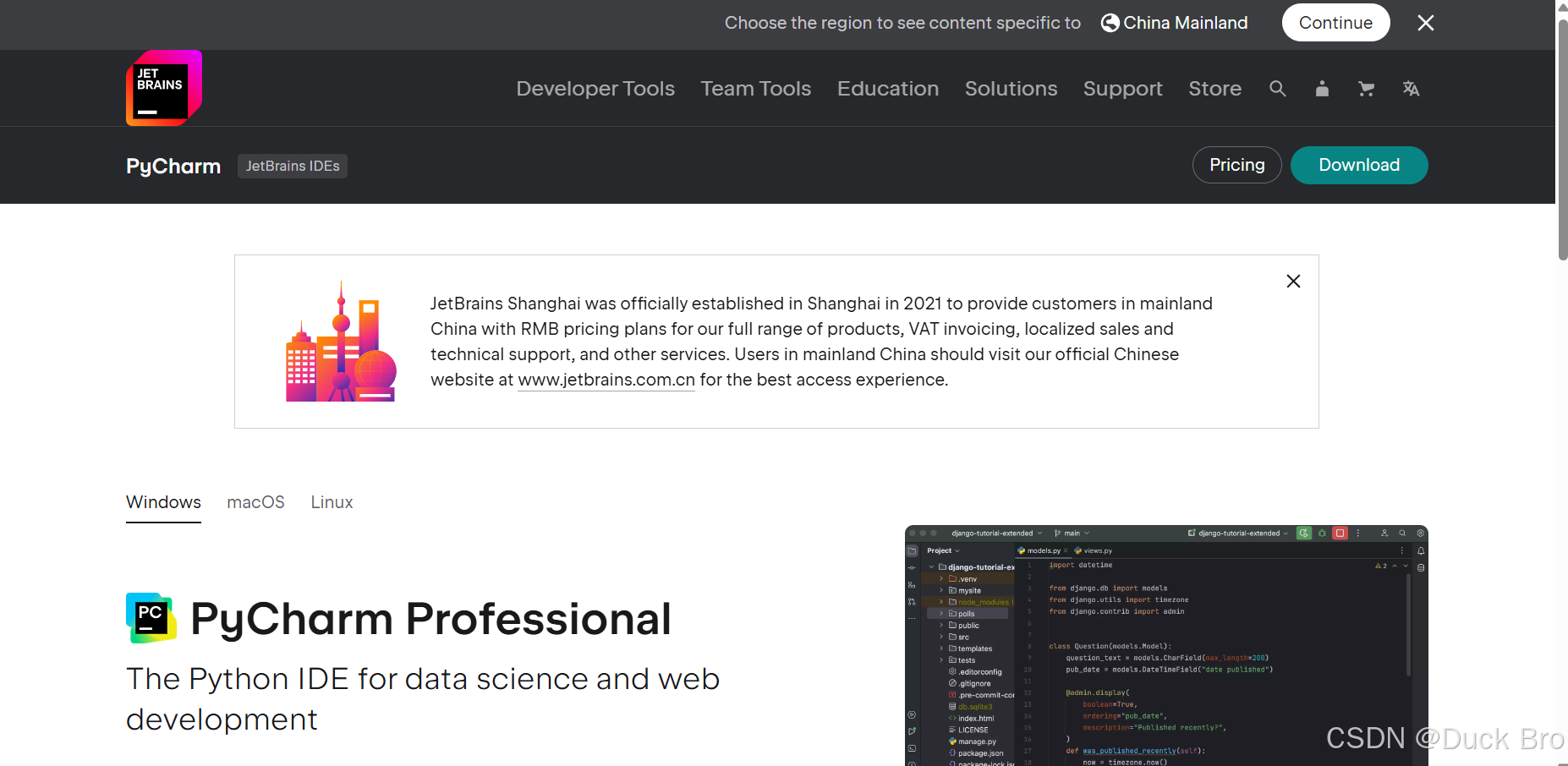Open the shopping cart icon
This screenshot has width=1568, height=766.
1366,89
